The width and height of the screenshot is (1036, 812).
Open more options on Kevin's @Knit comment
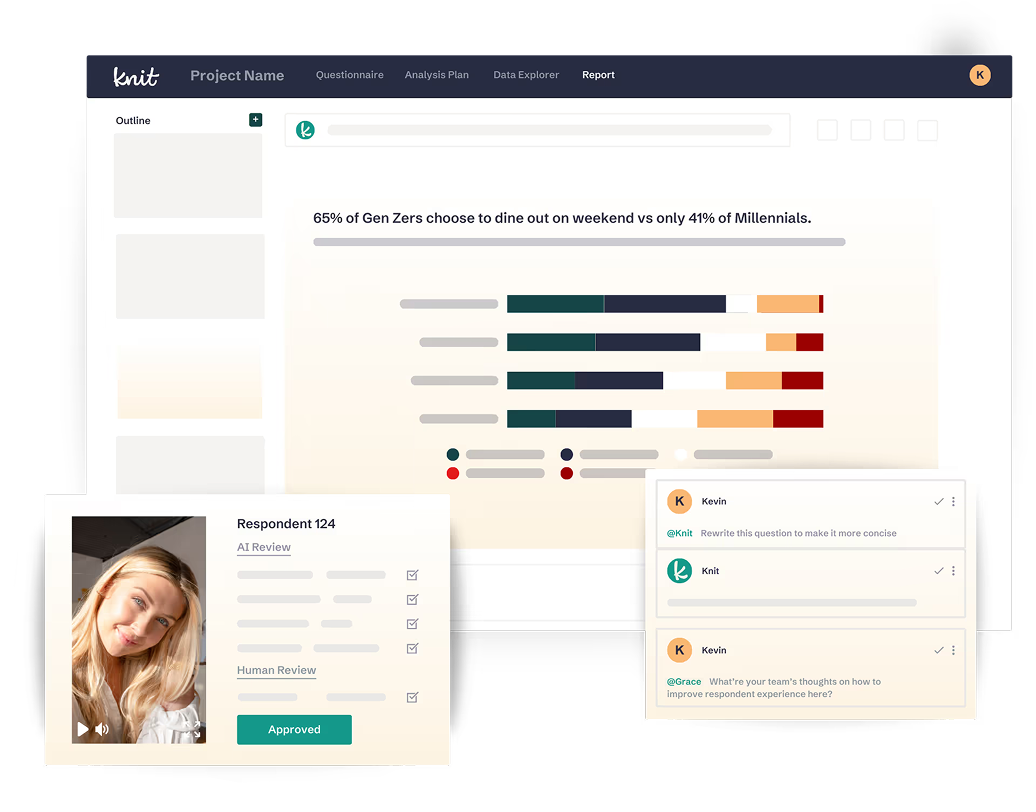[953, 501]
